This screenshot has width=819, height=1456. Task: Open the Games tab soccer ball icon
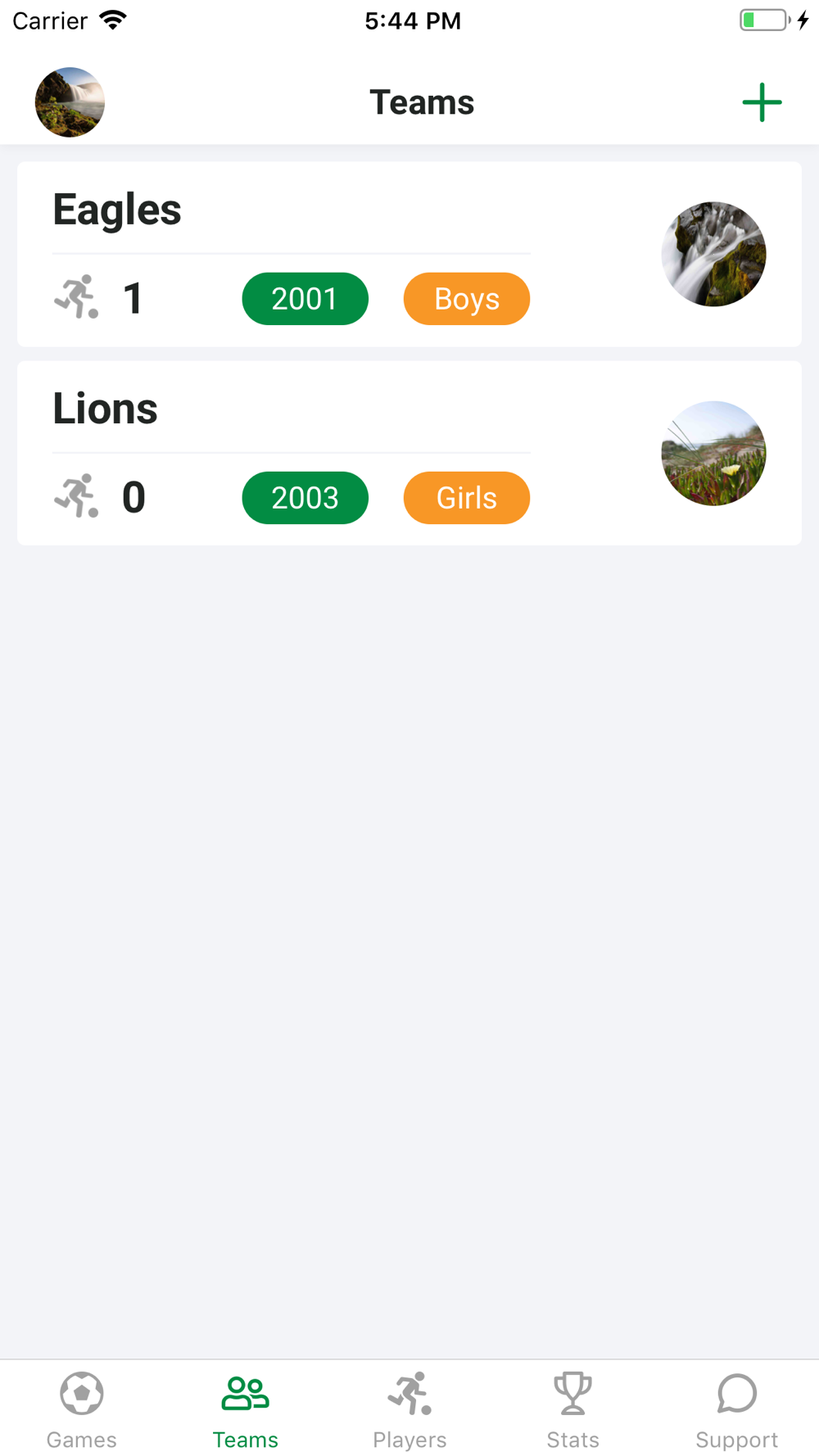click(x=82, y=1393)
